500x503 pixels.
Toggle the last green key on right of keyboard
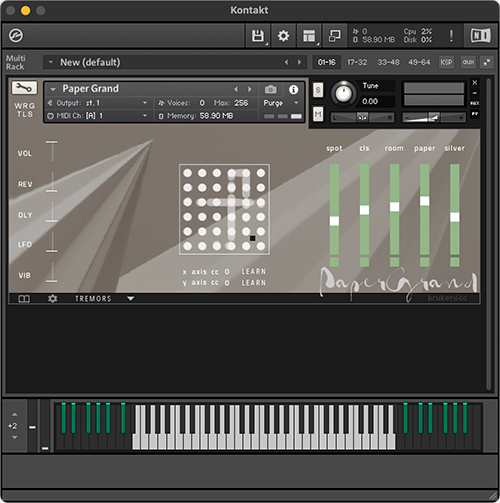click(465, 418)
